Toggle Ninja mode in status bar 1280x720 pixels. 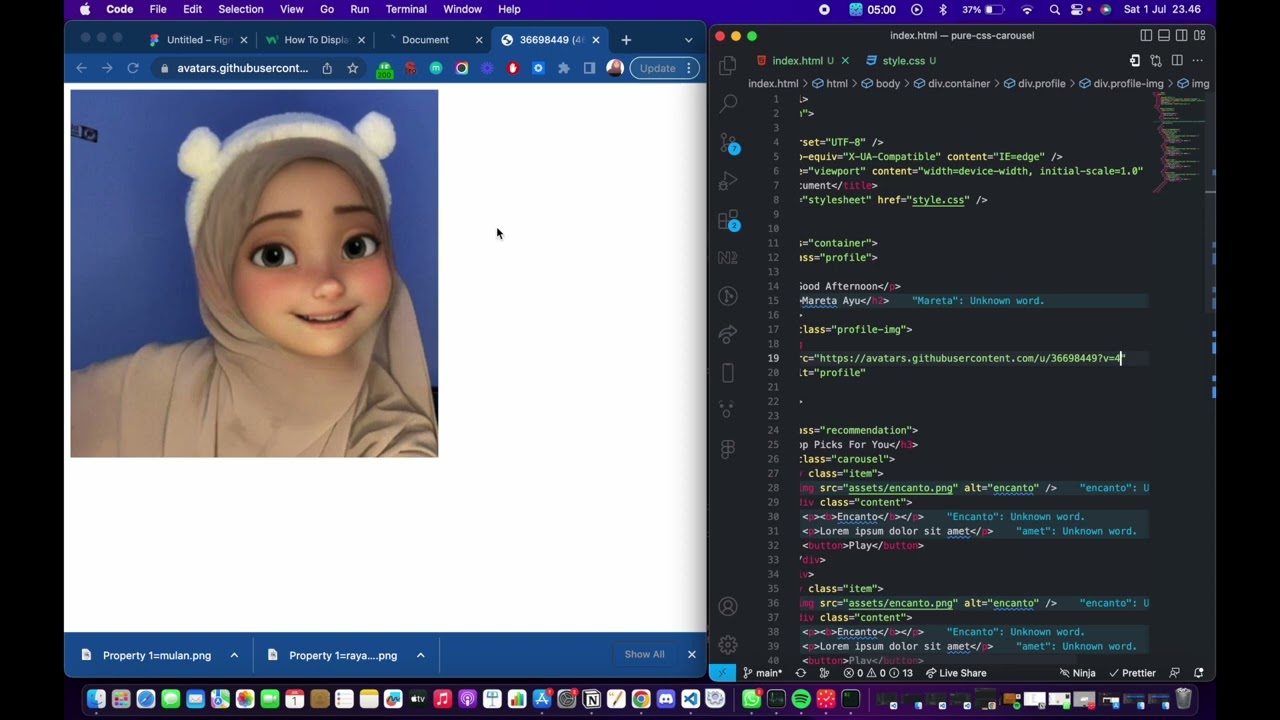[x=1077, y=673]
